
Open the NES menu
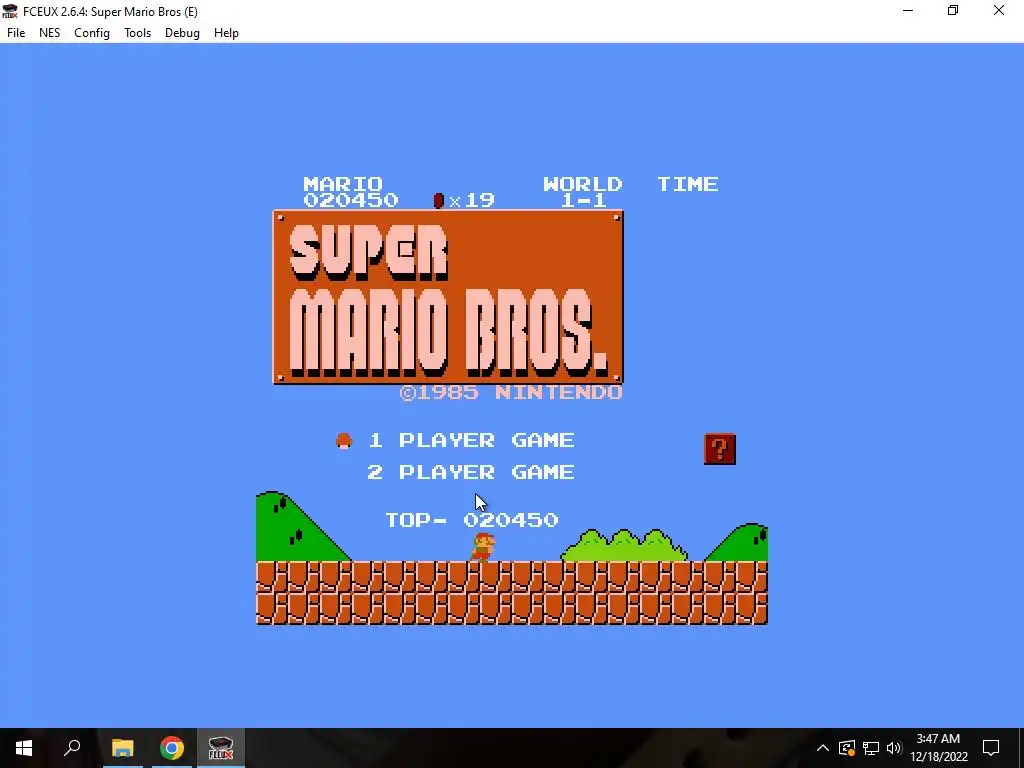pyautogui.click(x=50, y=33)
